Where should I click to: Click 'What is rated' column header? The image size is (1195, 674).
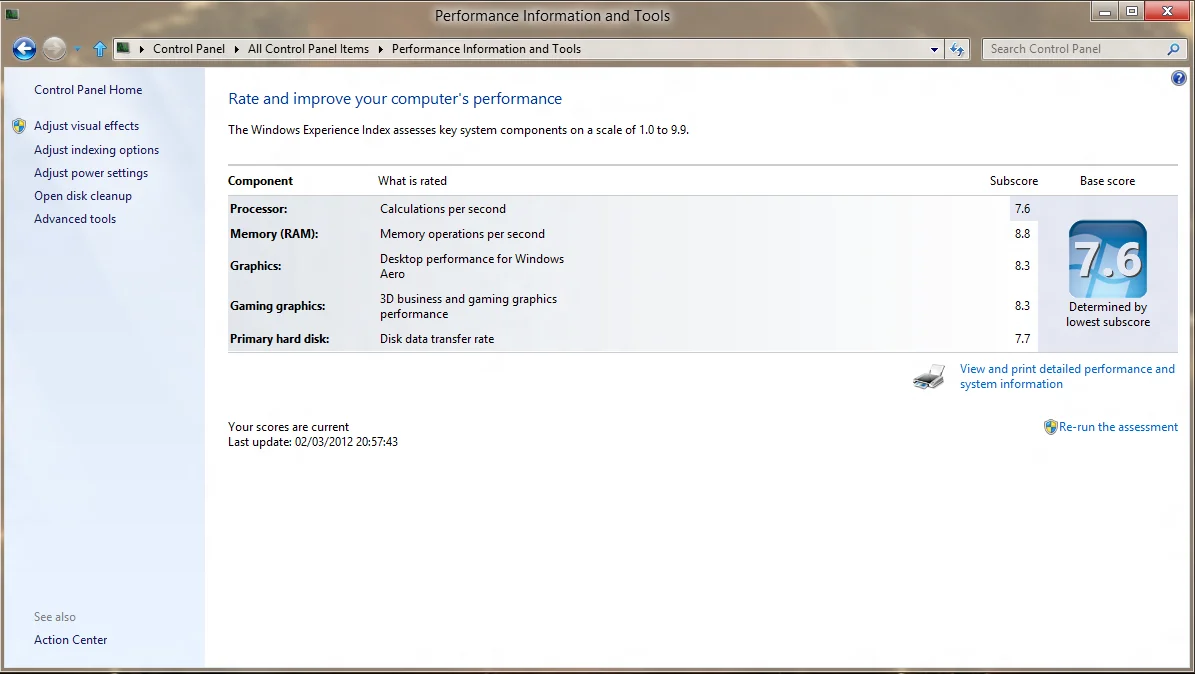click(x=412, y=181)
